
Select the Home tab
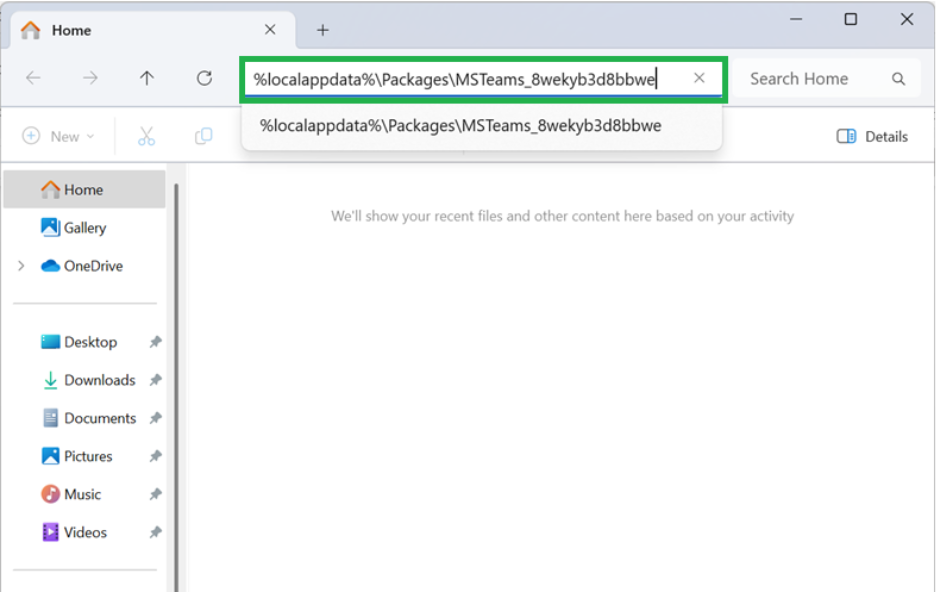click(153, 30)
